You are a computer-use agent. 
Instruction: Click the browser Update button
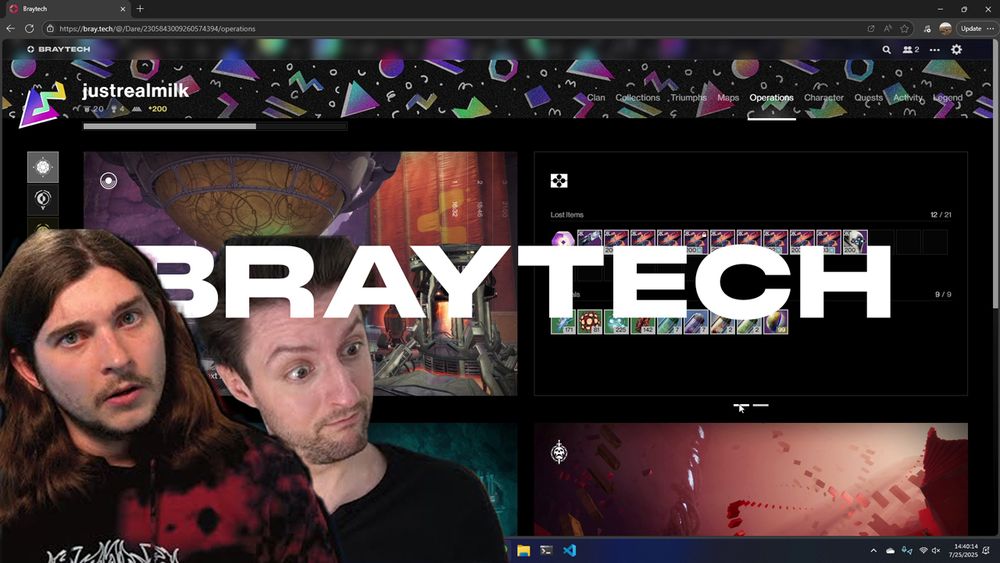tap(971, 29)
